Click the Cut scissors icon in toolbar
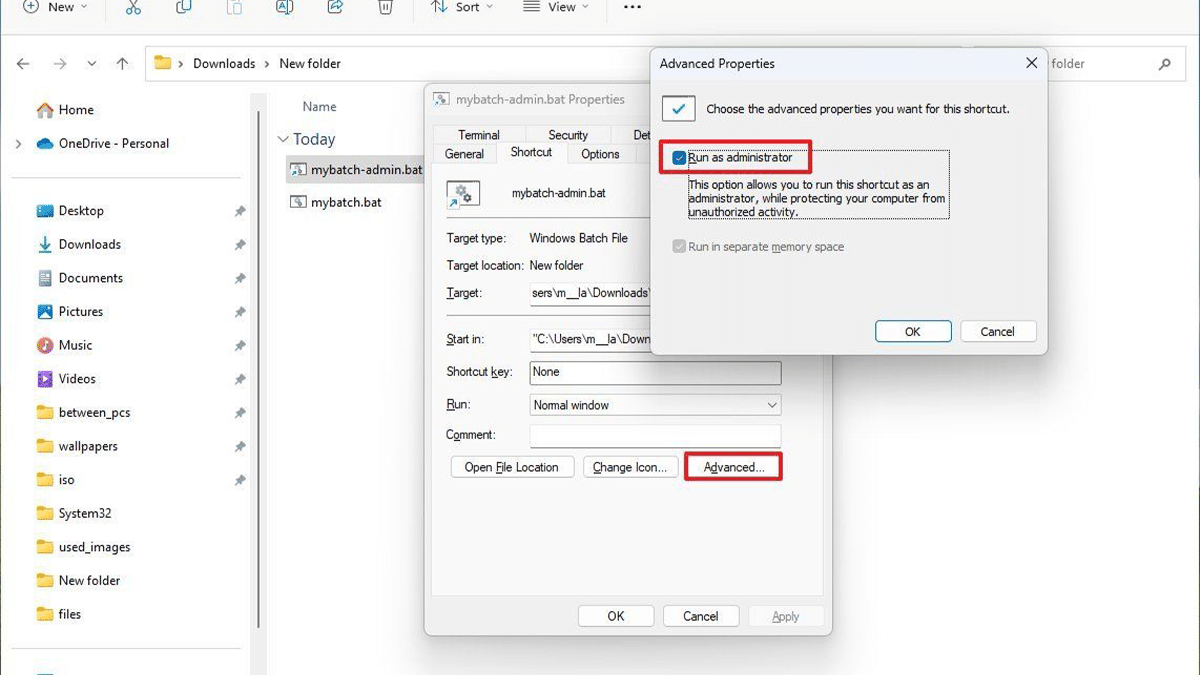Viewport: 1200px width, 675px height. [134, 7]
